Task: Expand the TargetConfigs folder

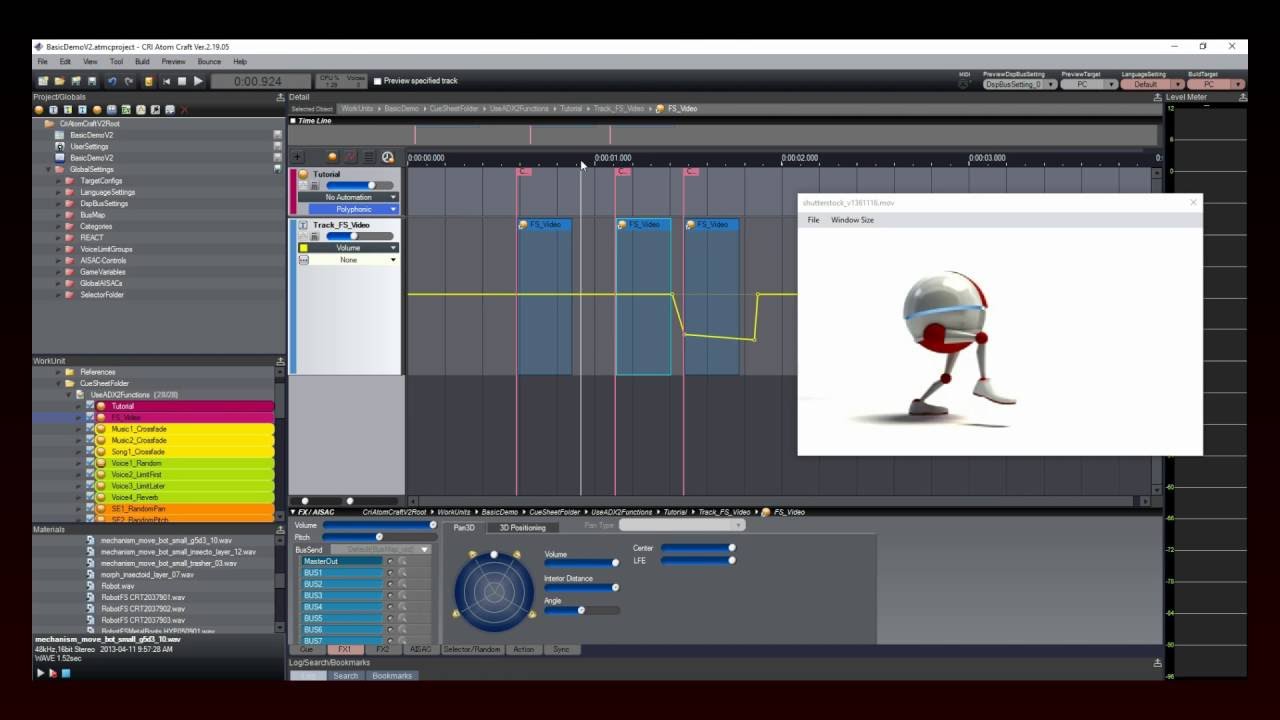Action: pos(59,181)
